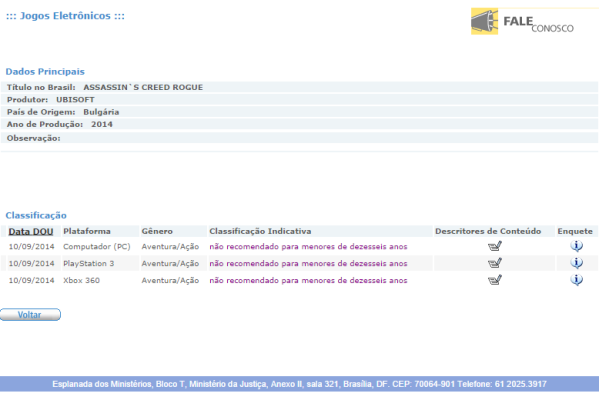Screen dimensions: 599x400
Task: Open content descriptors for Computador (PC) row
Action: (x=495, y=246)
